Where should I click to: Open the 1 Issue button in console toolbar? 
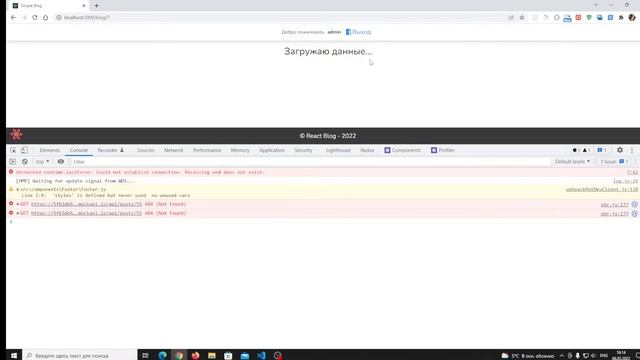[614, 162]
